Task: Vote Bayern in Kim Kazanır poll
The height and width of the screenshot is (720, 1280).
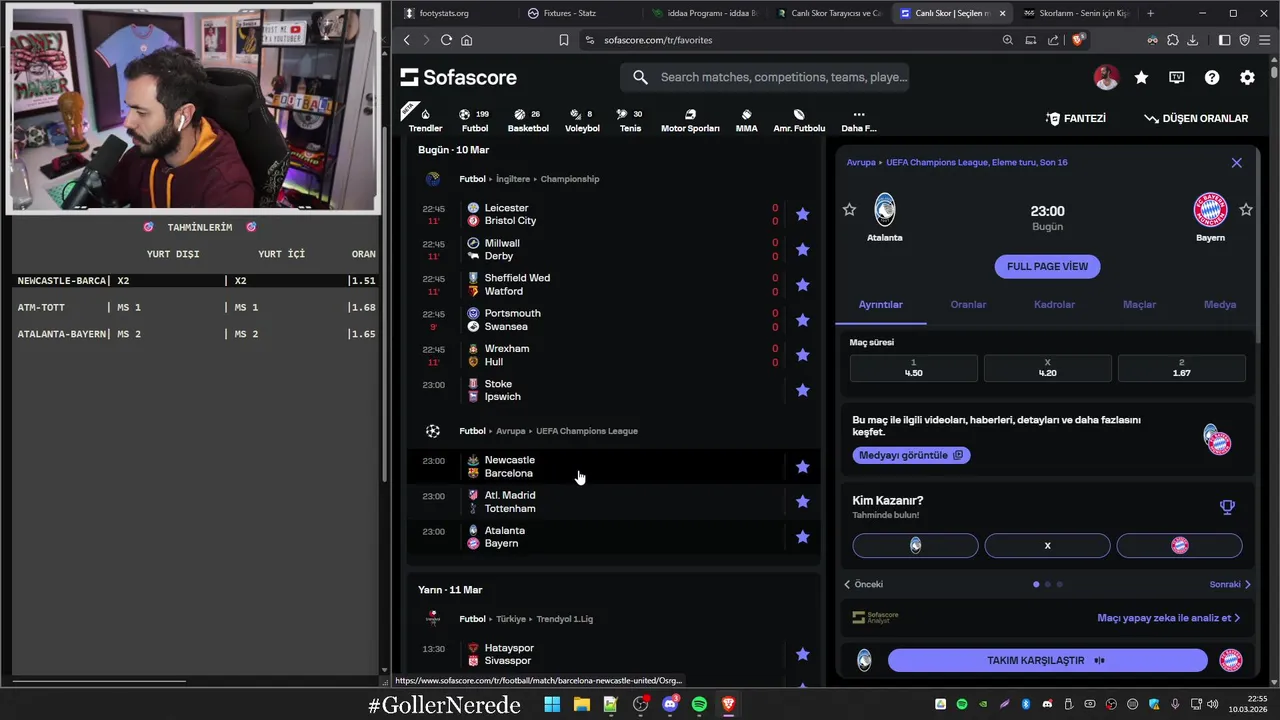Action: pyautogui.click(x=1179, y=545)
